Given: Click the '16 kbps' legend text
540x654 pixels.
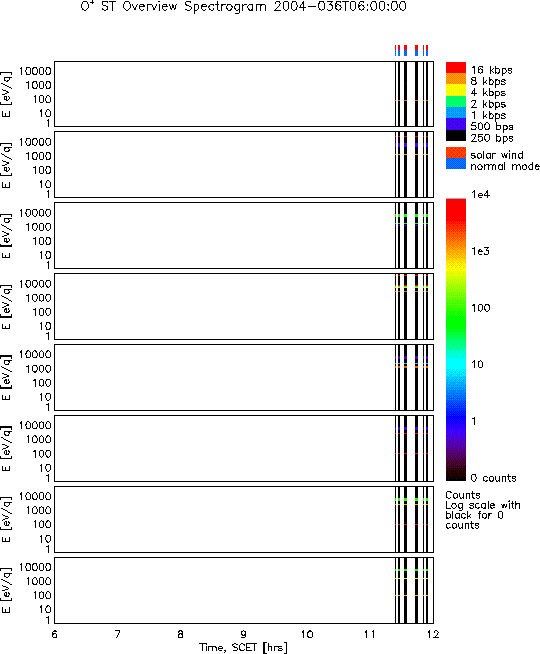Looking at the screenshot, I should coord(492,70).
